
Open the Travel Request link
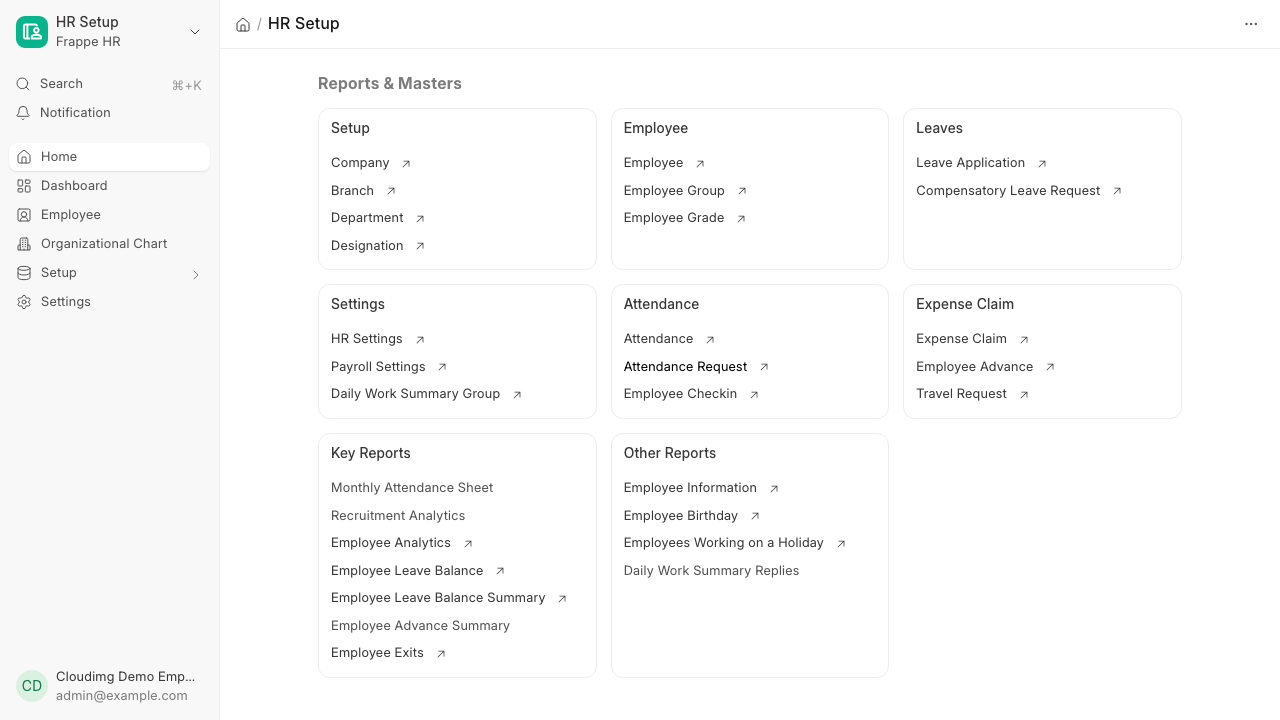[961, 394]
